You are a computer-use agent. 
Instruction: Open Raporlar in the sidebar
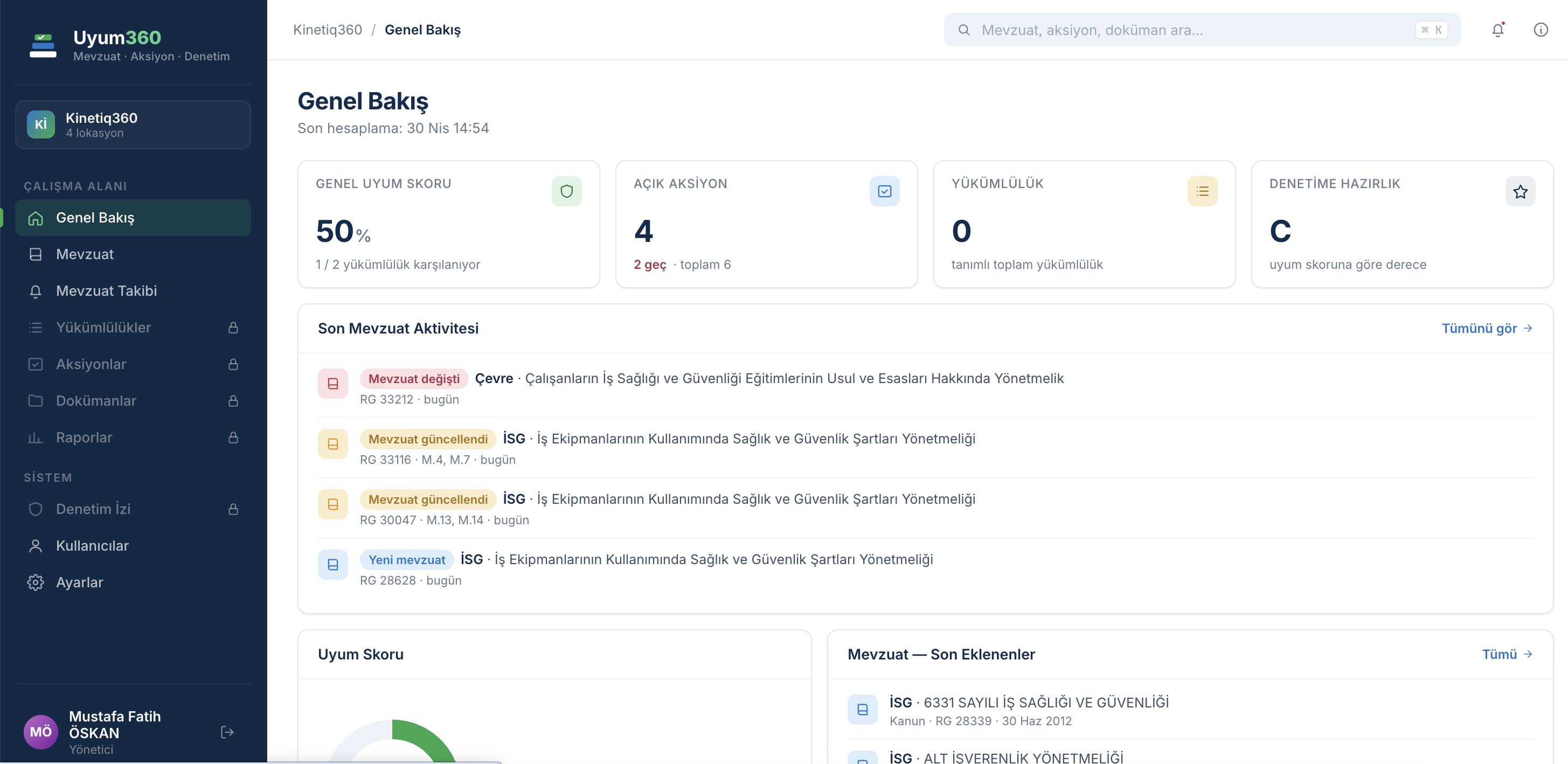point(133,437)
